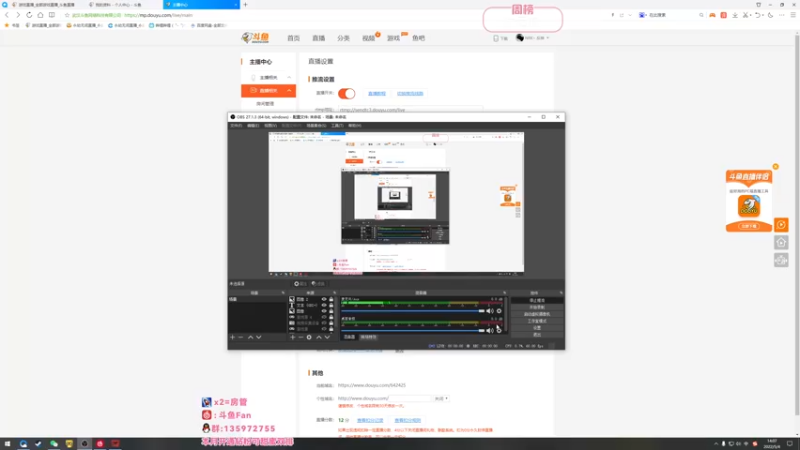Click Douyu logo in site header
The width and height of the screenshot is (800, 450).
pyautogui.click(x=256, y=38)
